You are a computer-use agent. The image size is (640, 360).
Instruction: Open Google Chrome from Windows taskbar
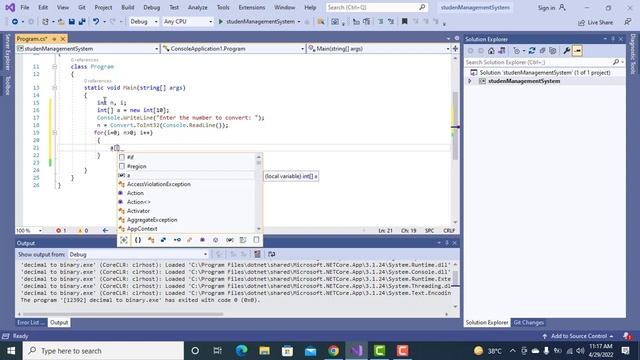[333, 351]
